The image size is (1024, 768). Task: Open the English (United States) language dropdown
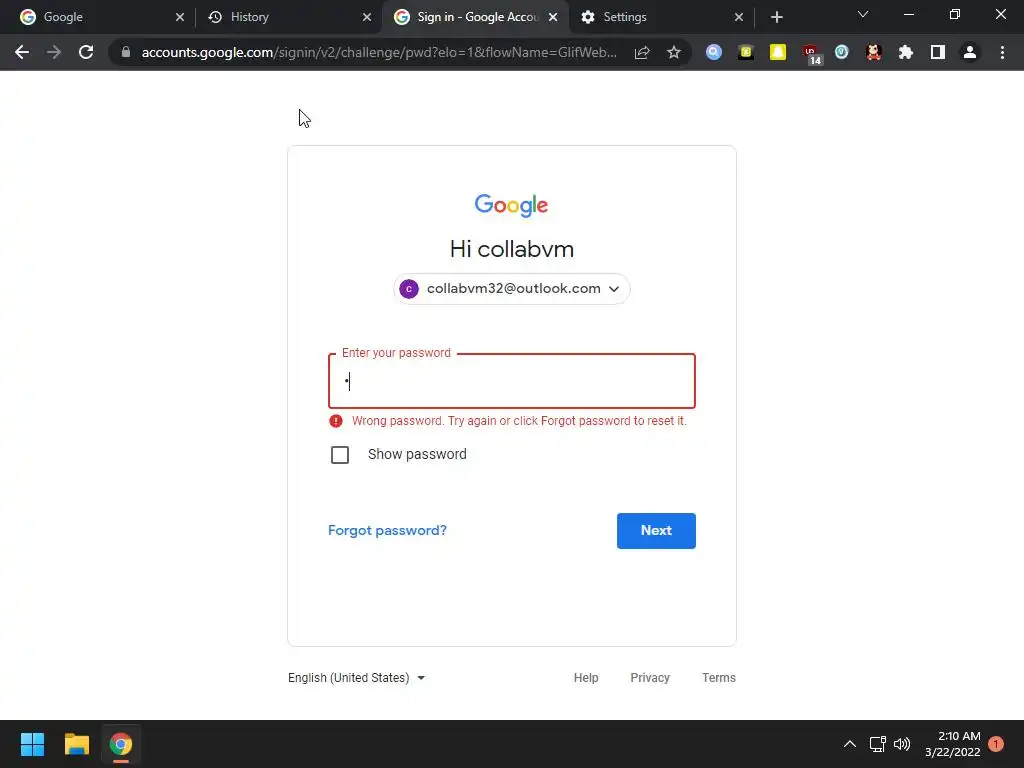point(357,678)
